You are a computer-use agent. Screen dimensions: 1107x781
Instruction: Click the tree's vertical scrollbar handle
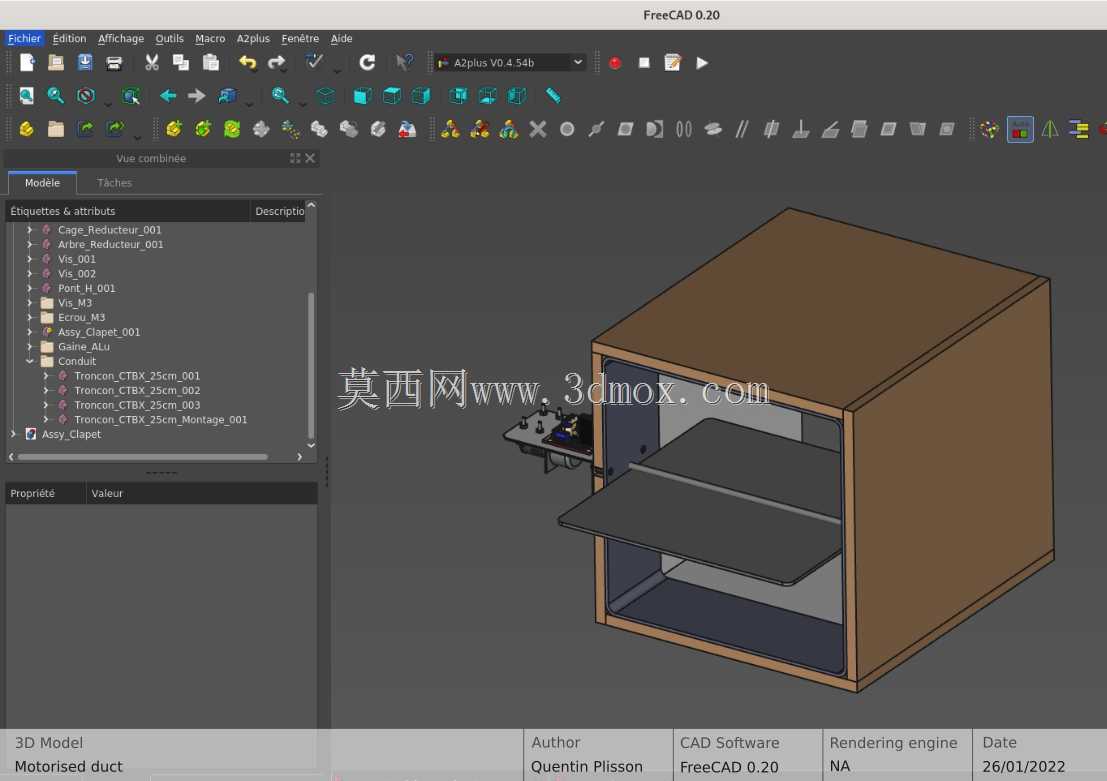tap(311, 365)
